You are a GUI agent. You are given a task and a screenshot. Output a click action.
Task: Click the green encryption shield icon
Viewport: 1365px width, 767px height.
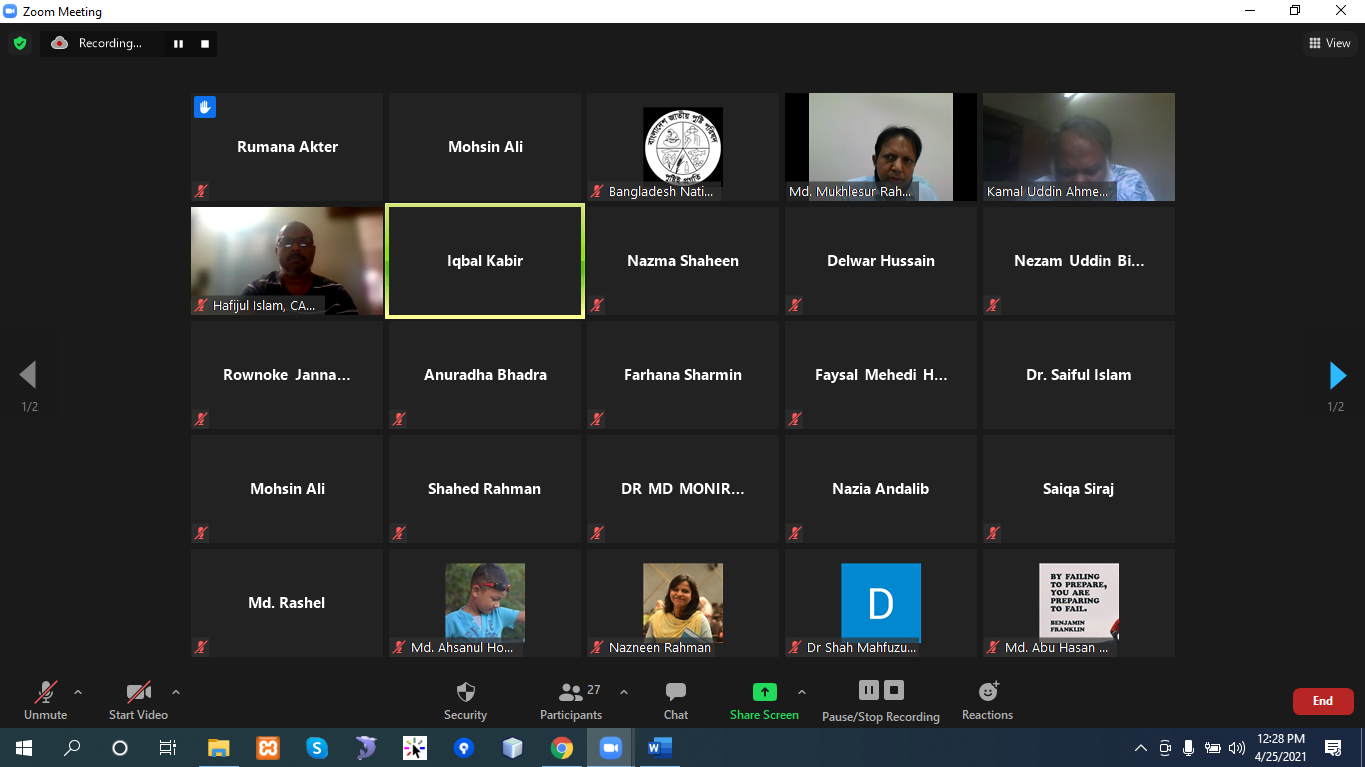pos(19,43)
